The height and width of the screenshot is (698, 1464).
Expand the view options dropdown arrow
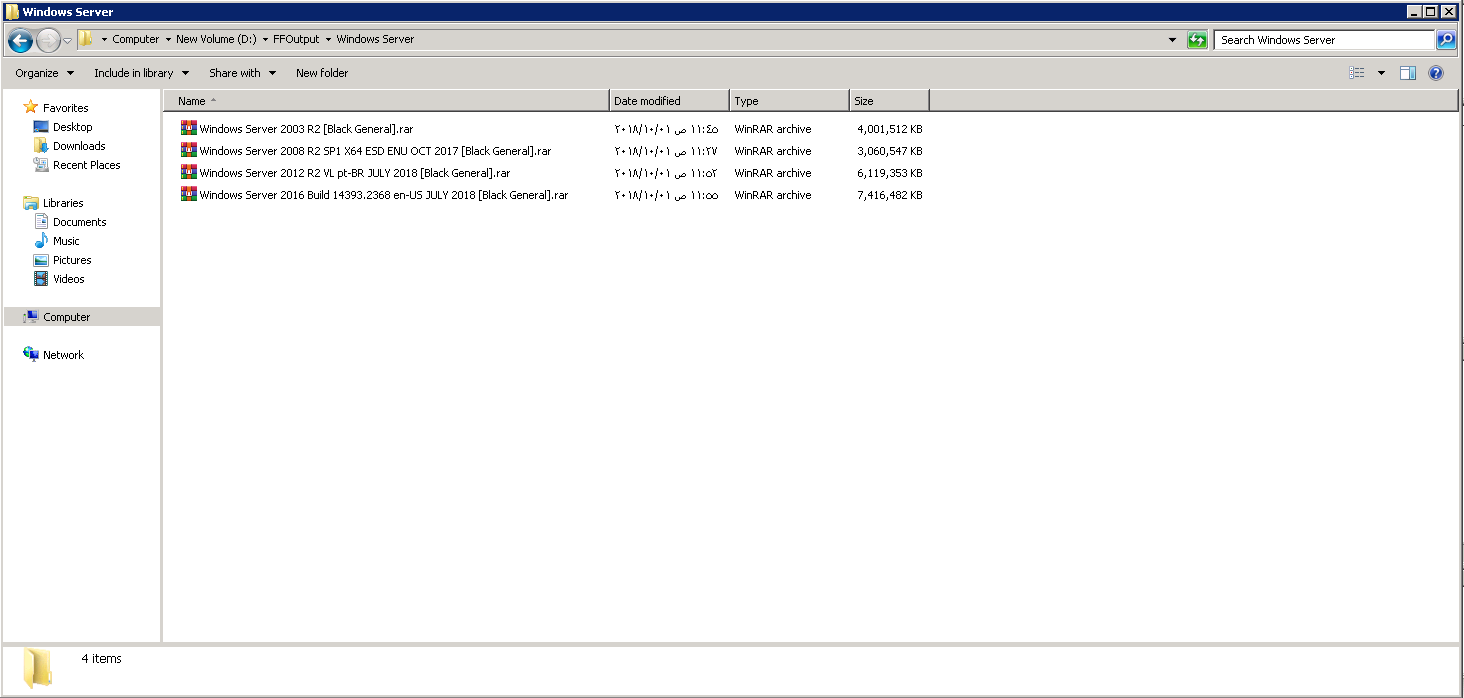1382,73
